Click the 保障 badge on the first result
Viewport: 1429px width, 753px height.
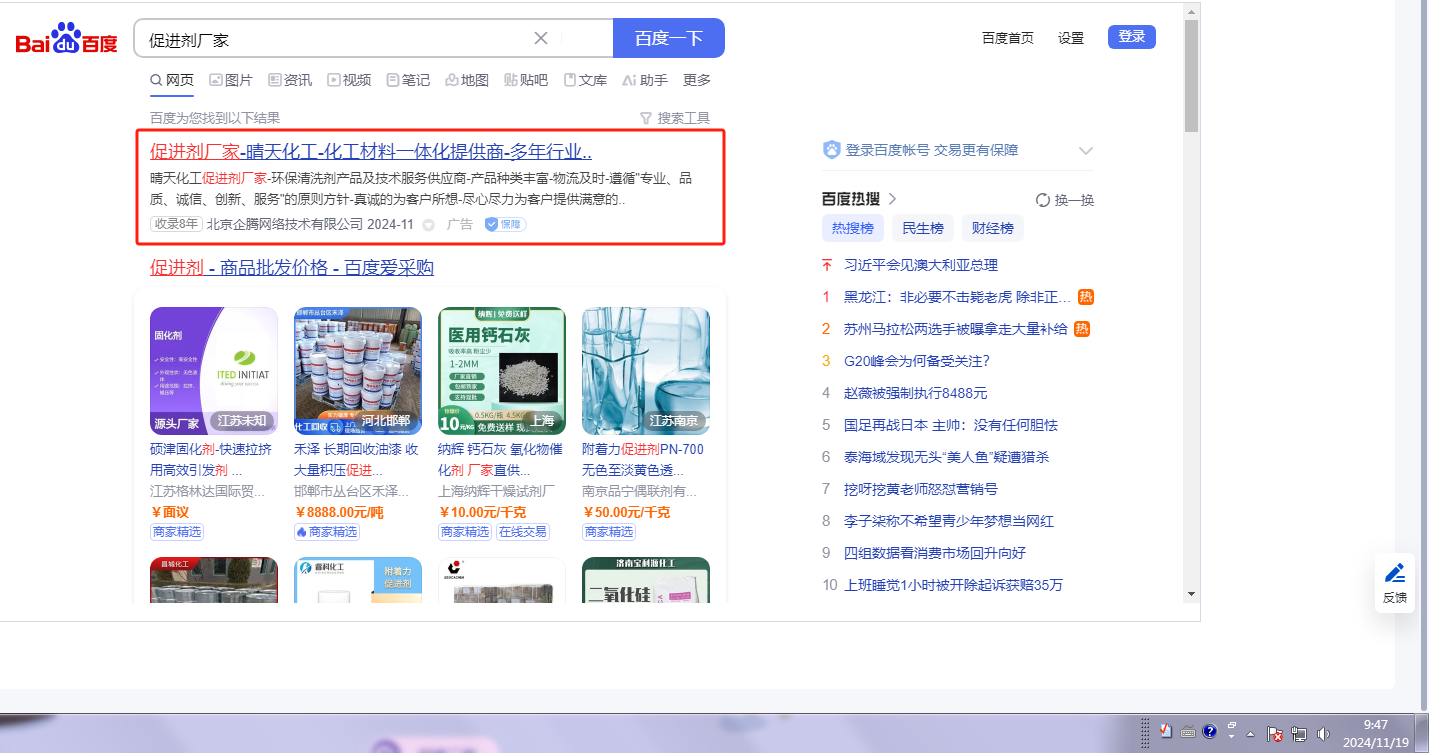506,224
